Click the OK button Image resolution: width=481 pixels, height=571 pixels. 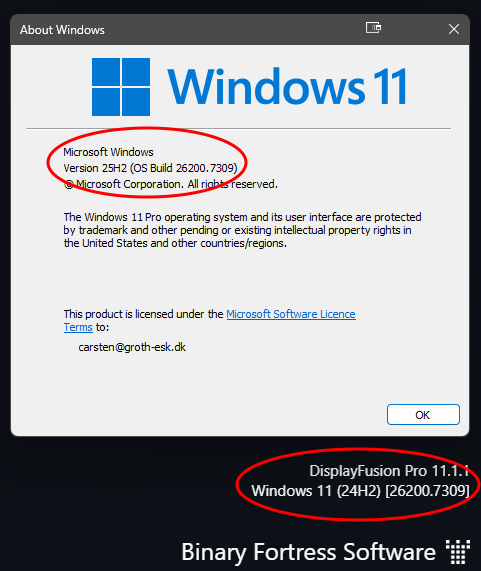tap(423, 414)
